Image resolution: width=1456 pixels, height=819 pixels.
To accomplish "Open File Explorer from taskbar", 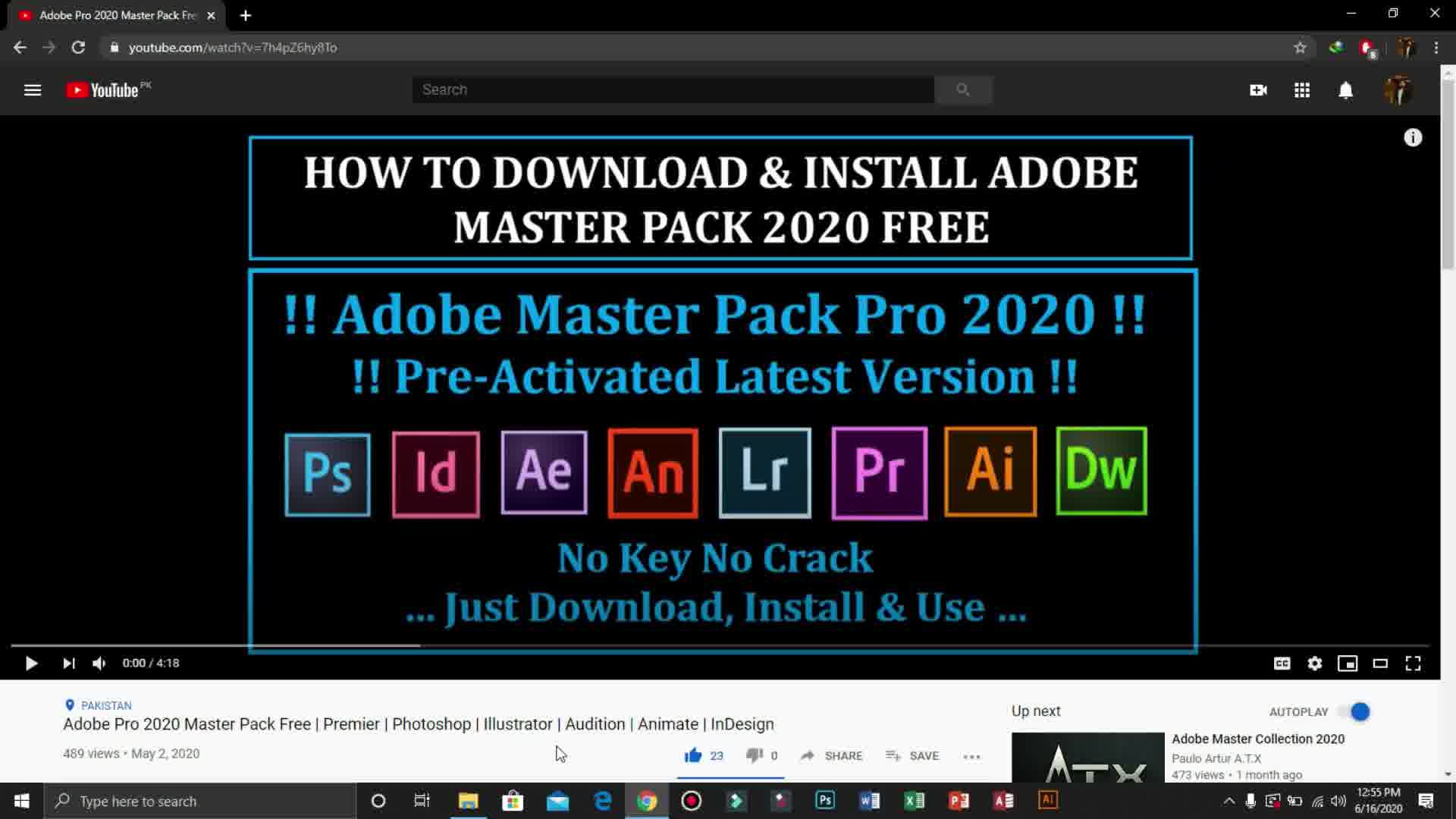I will click(x=468, y=801).
